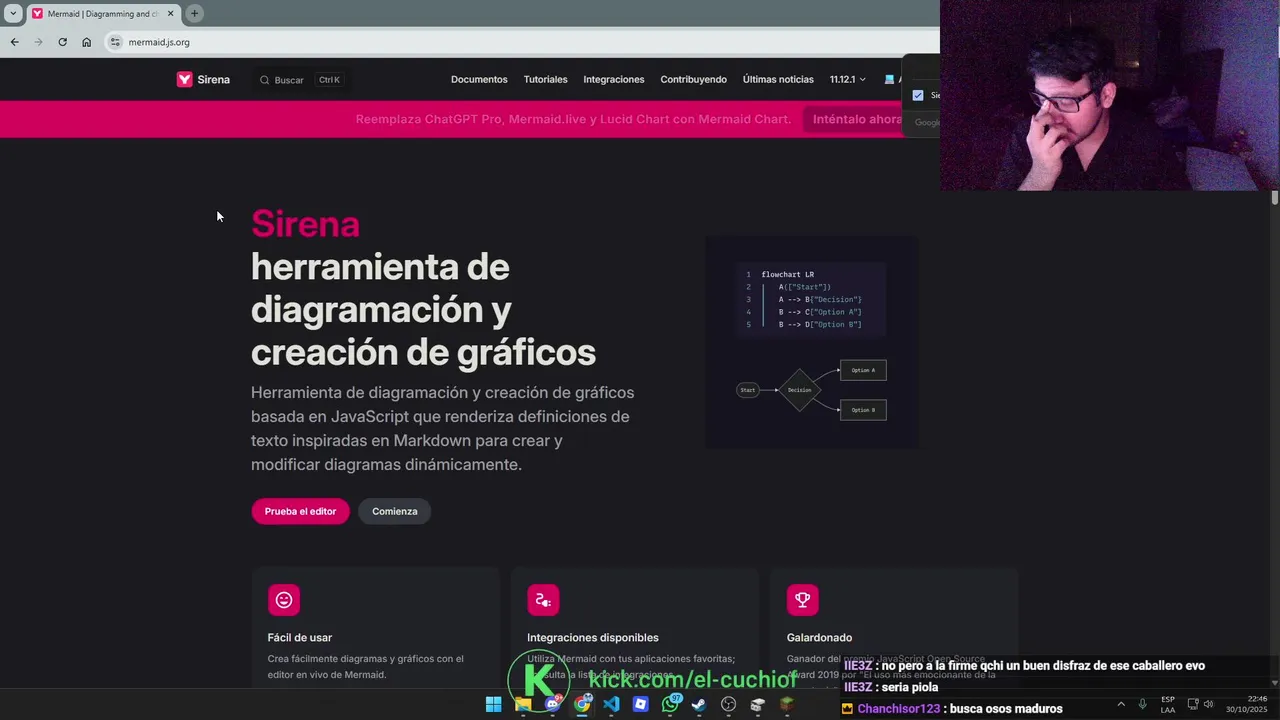Open the Tutoriales menu item

click(x=545, y=80)
